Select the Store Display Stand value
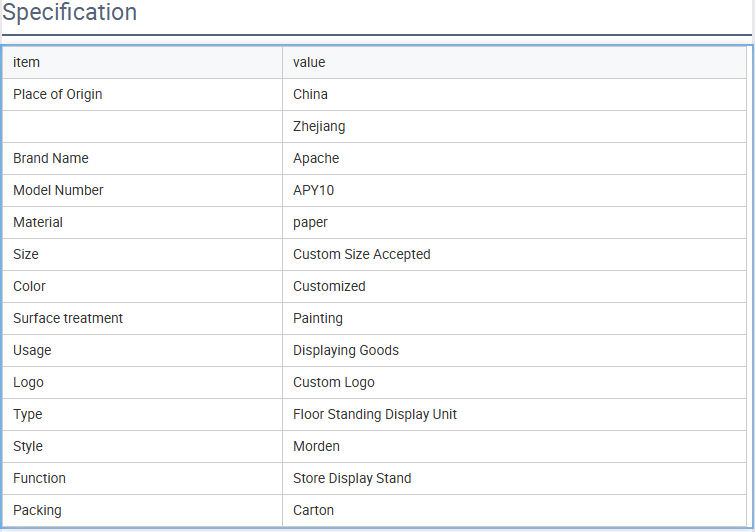 pyautogui.click(x=352, y=478)
